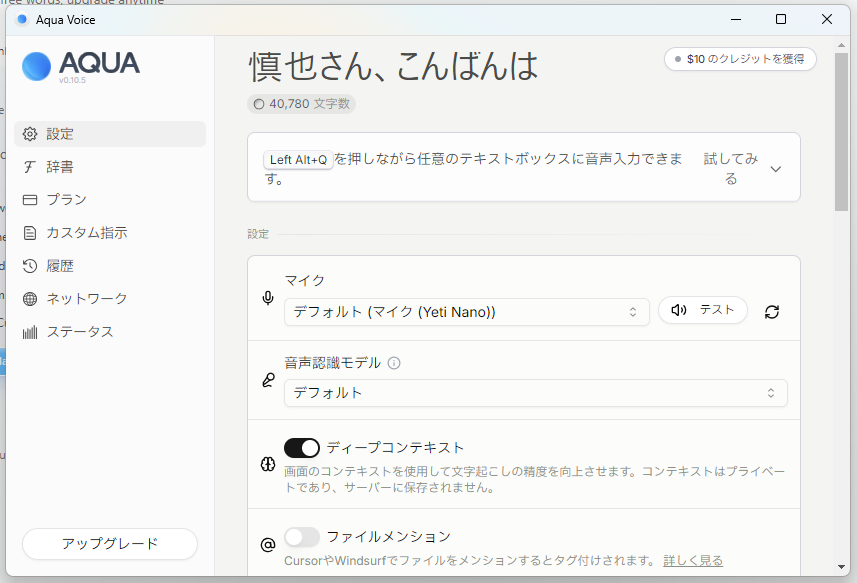The width and height of the screenshot is (857, 583).
Task: Open 辞書 in the sidebar
Action: click(x=60, y=167)
